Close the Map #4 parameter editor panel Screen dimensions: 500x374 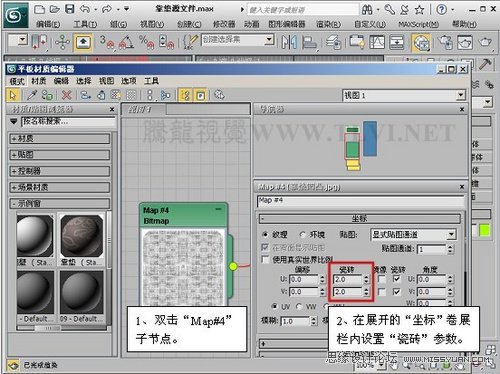pos(462,187)
